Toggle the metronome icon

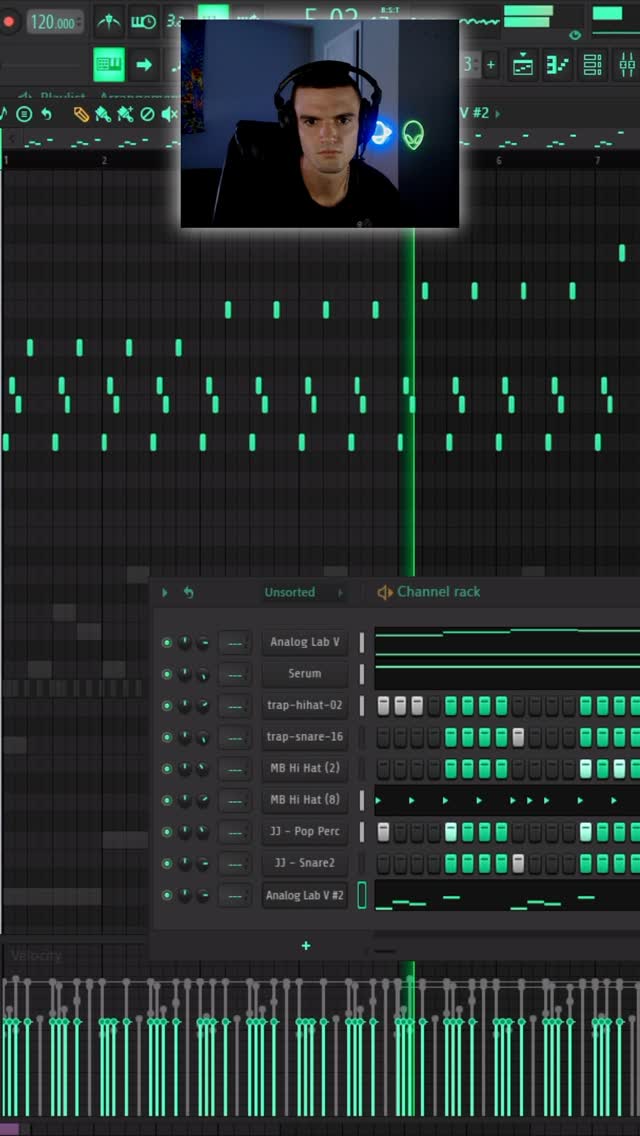[x=109, y=21]
